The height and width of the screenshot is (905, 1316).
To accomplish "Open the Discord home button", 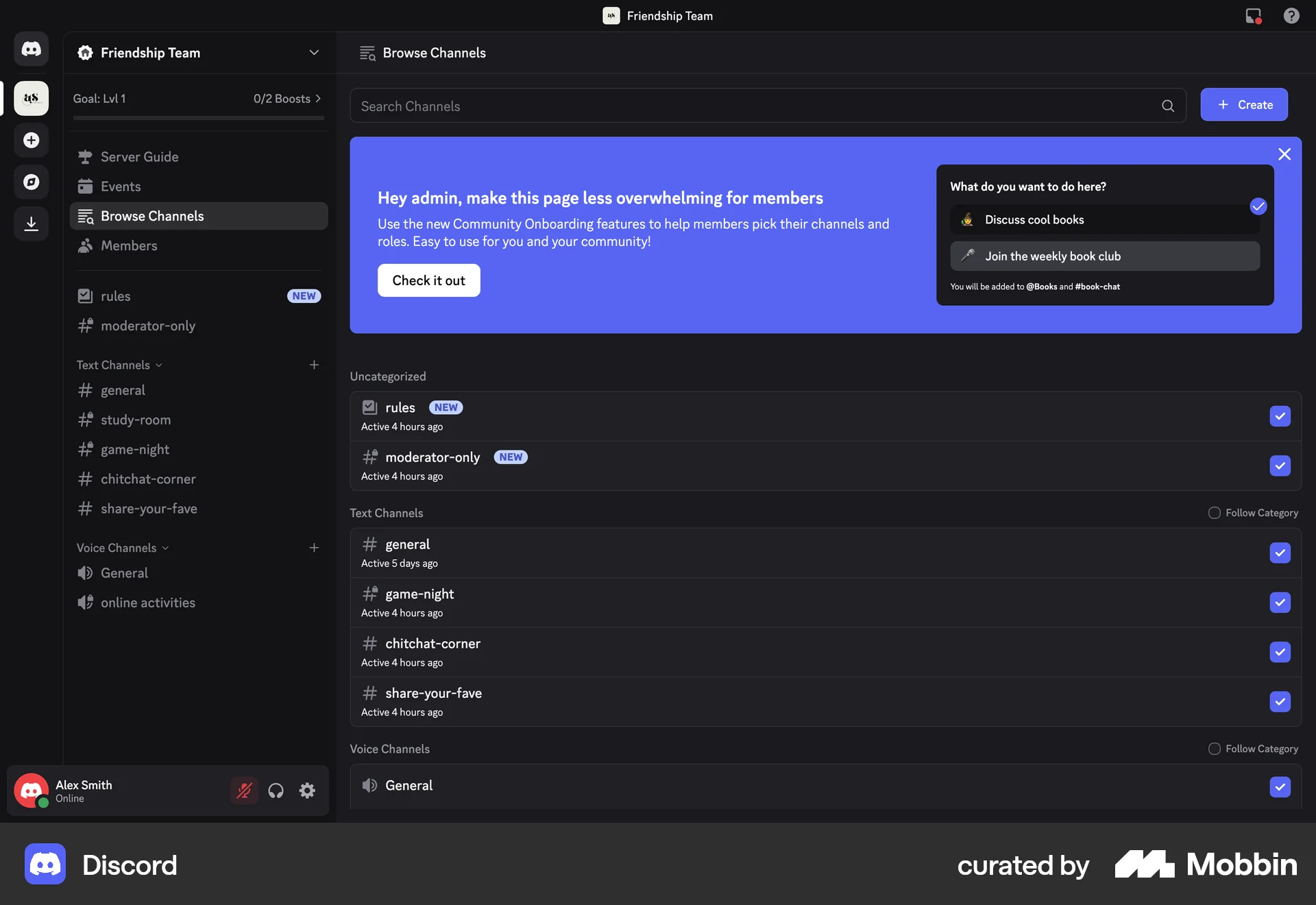I will click(x=31, y=49).
